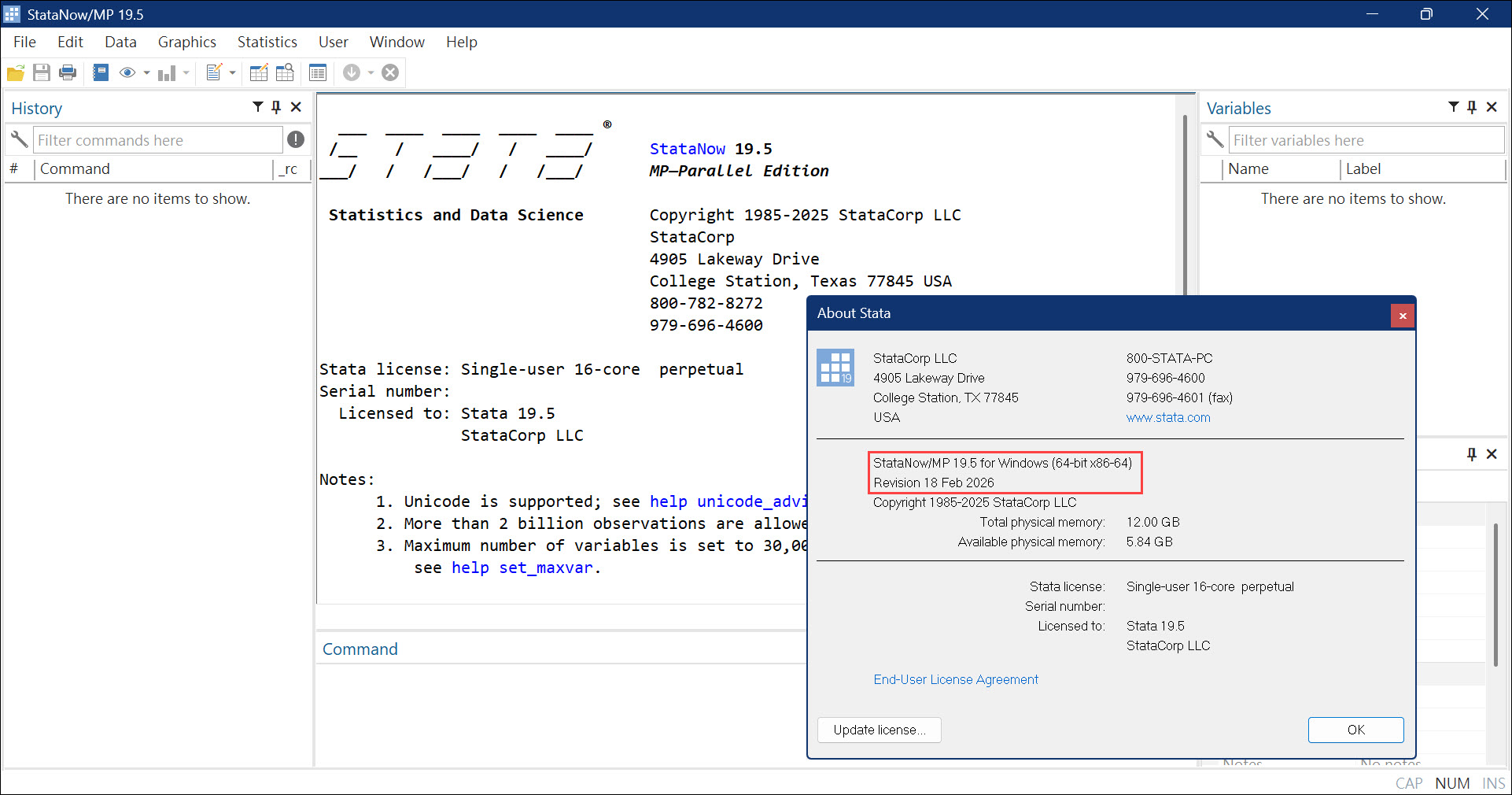The height and width of the screenshot is (795, 1512).
Task: Close the History panel
Action: (296, 107)
